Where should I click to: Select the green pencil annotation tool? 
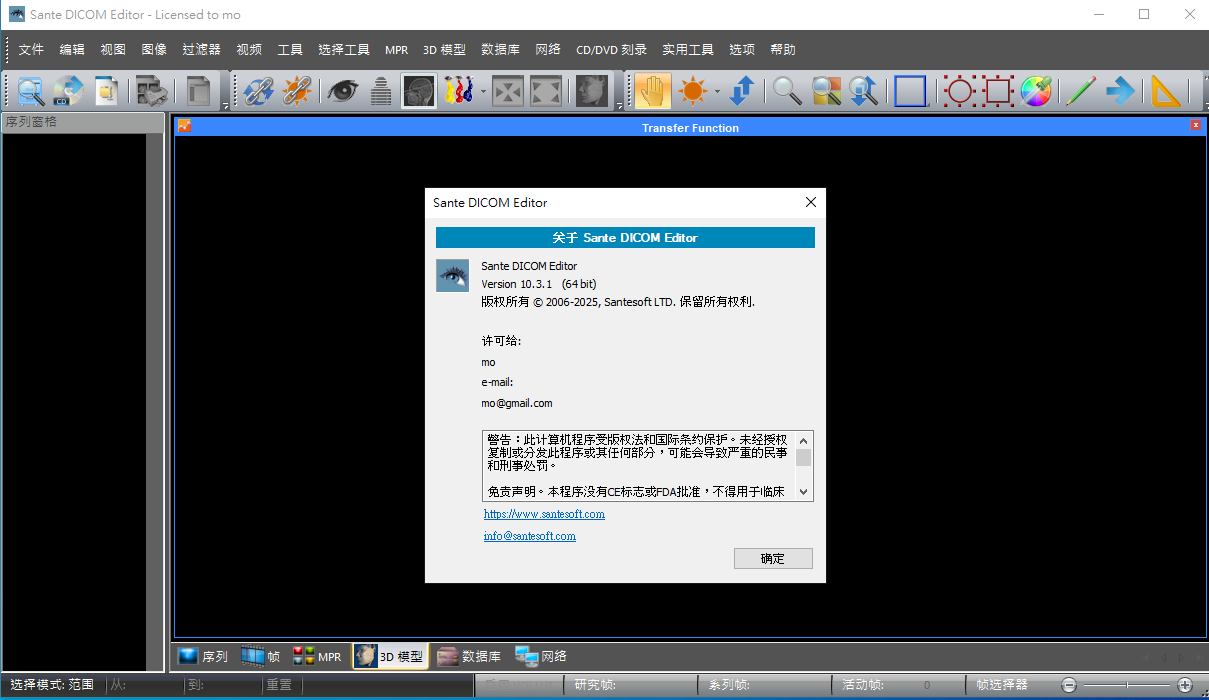click(x=1081, y=91)
